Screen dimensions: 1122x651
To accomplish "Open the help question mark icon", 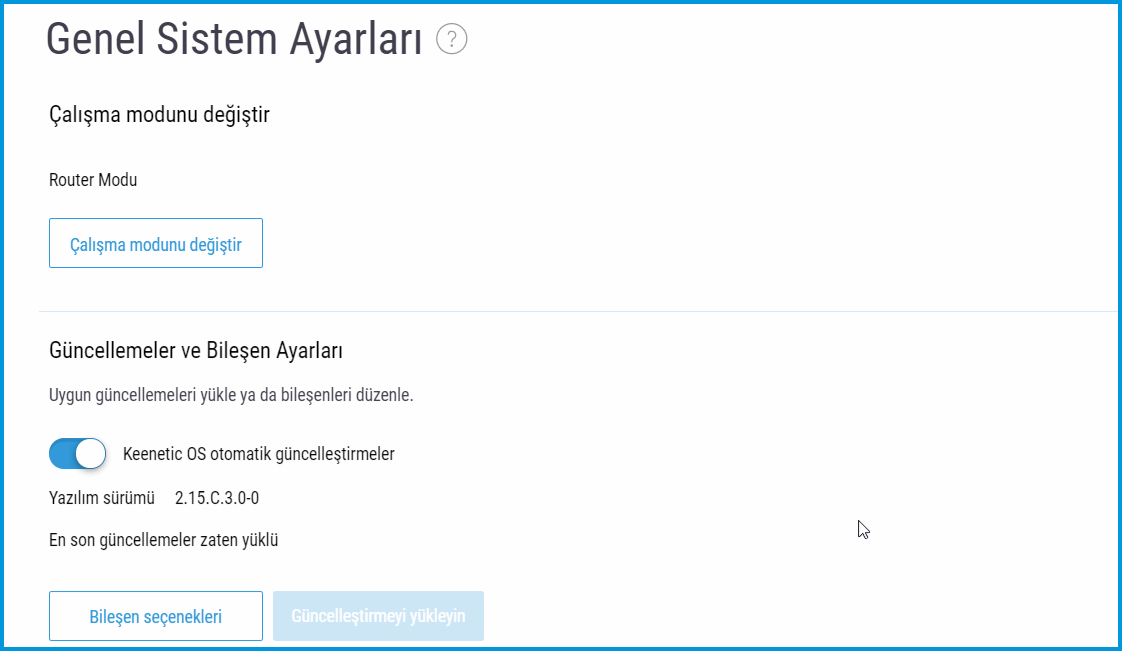I will [452, 40].
